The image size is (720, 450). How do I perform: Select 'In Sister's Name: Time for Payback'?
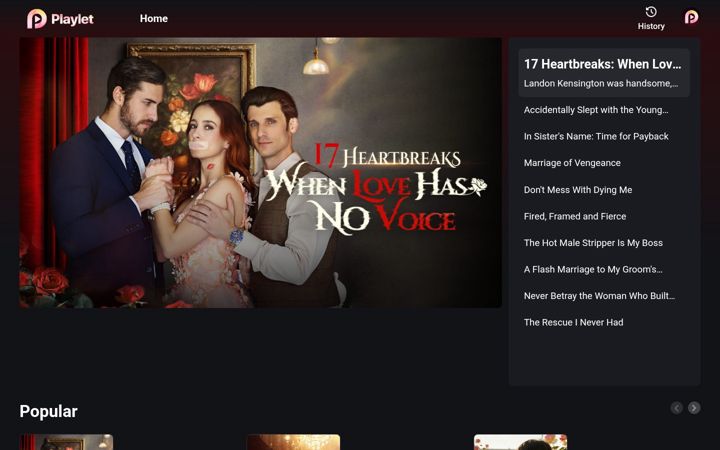click(596, 136)
